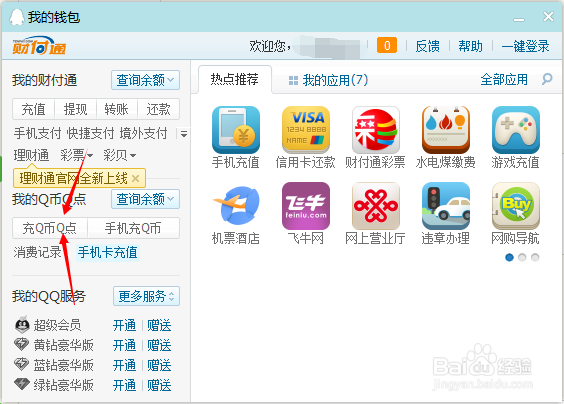564x404 pixels.
Task: Open 快捷支付 quick payment link
Action: coord(90,133)
